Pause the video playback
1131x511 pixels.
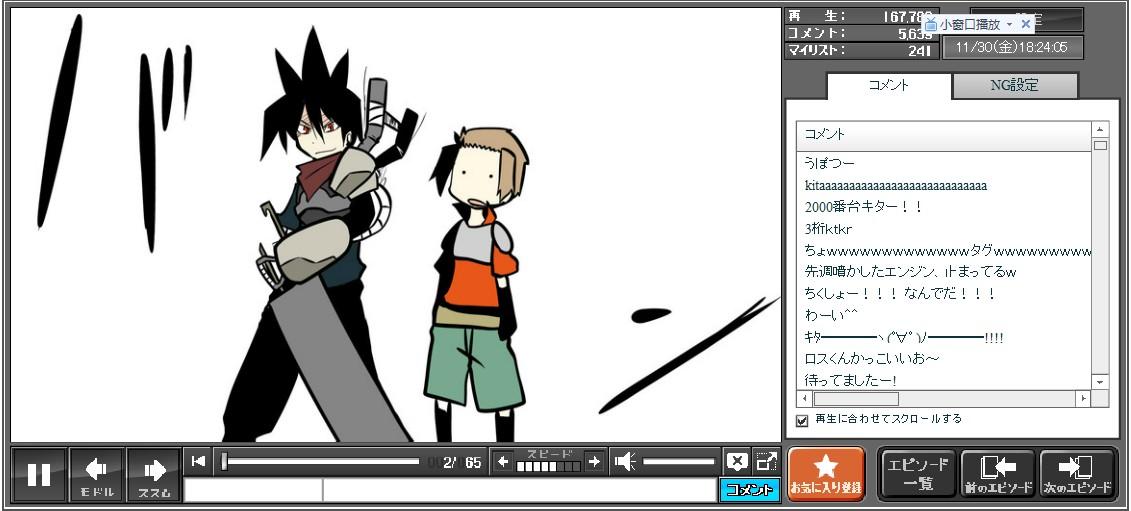[39, 475]
